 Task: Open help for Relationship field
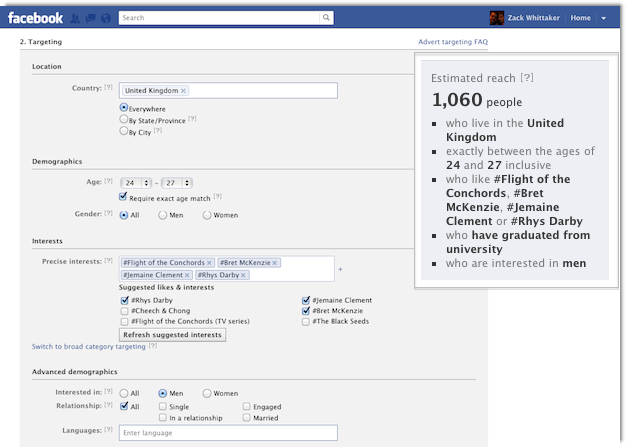(109, 405)
